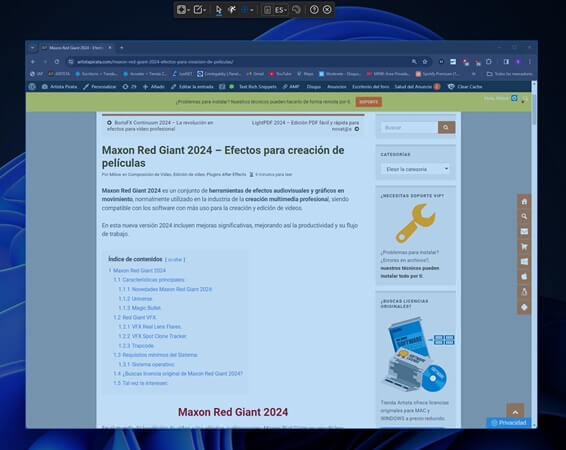Viewport: 566px width, 450px height.
Task: Jump to 1.1.3 Magic Bullet in contents
Action: pos(140,308)
